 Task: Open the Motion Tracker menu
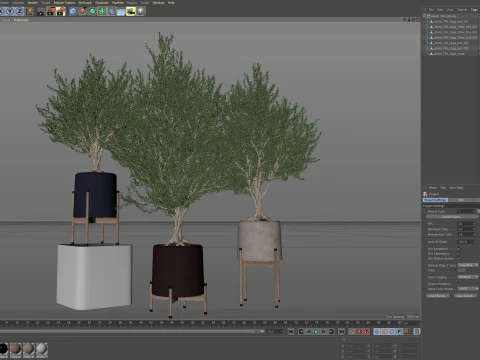(64, 3)
